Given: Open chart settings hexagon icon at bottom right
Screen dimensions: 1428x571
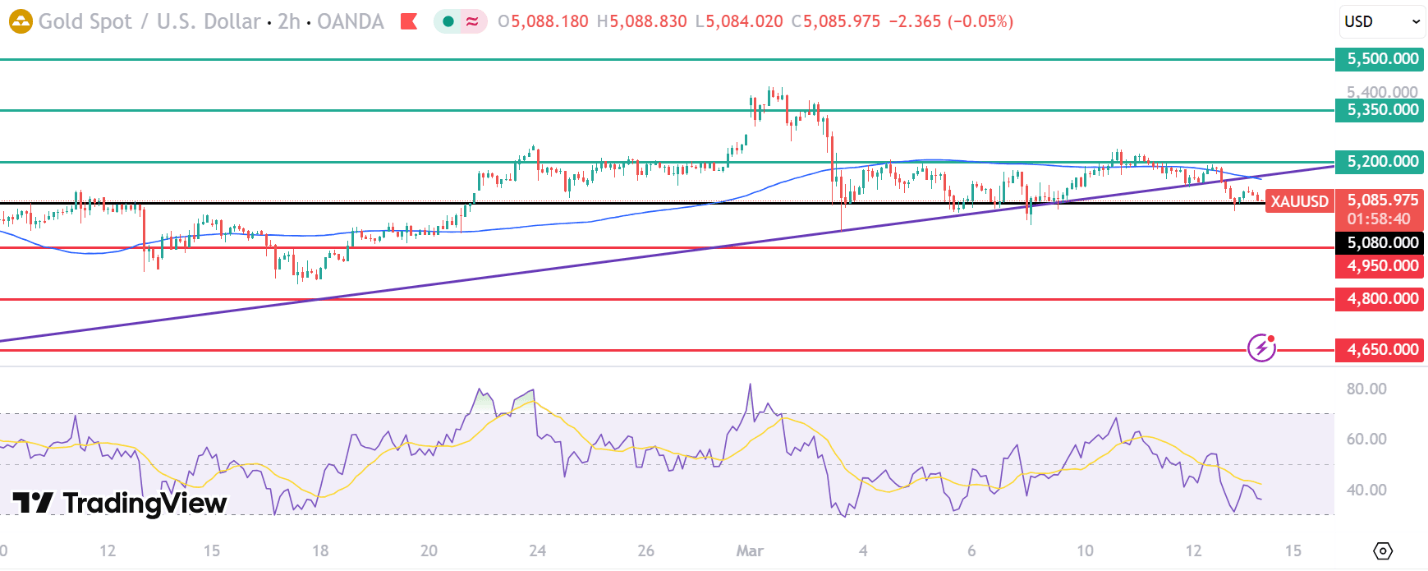Looking at the screenshot, I should [1383, 551].
